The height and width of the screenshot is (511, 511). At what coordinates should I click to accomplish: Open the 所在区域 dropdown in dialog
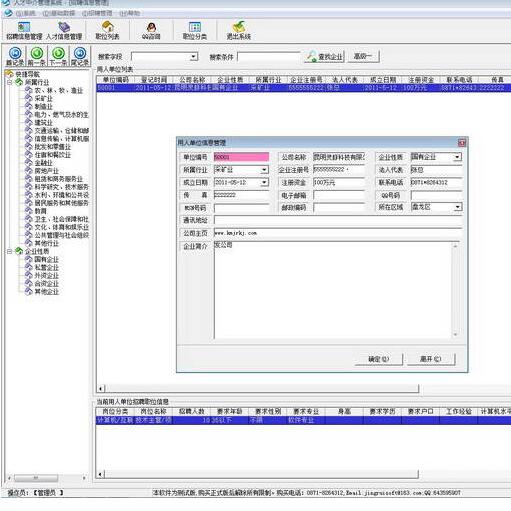click(x=457, y=207)
